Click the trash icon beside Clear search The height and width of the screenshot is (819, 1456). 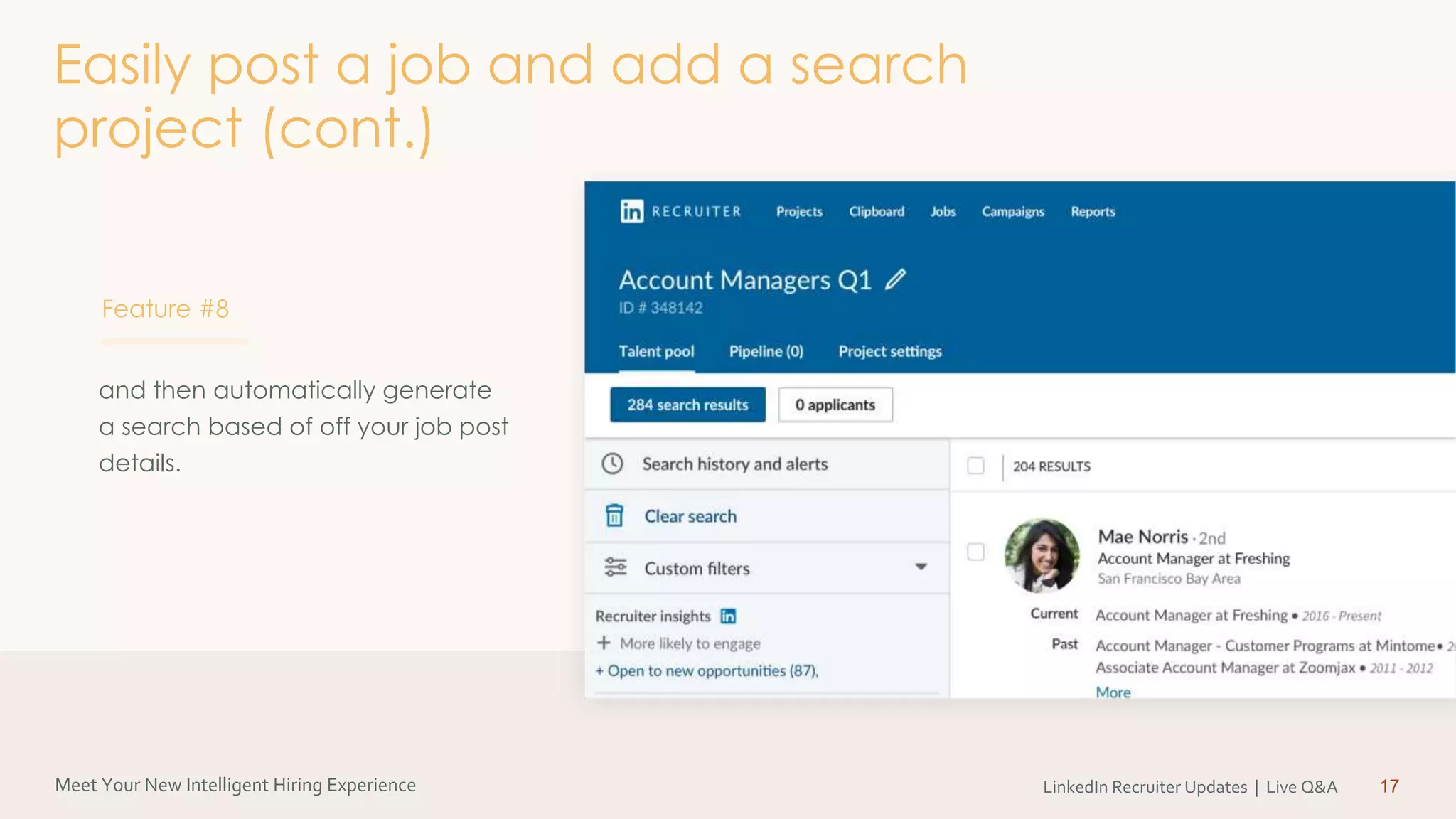tap(614, 515)
